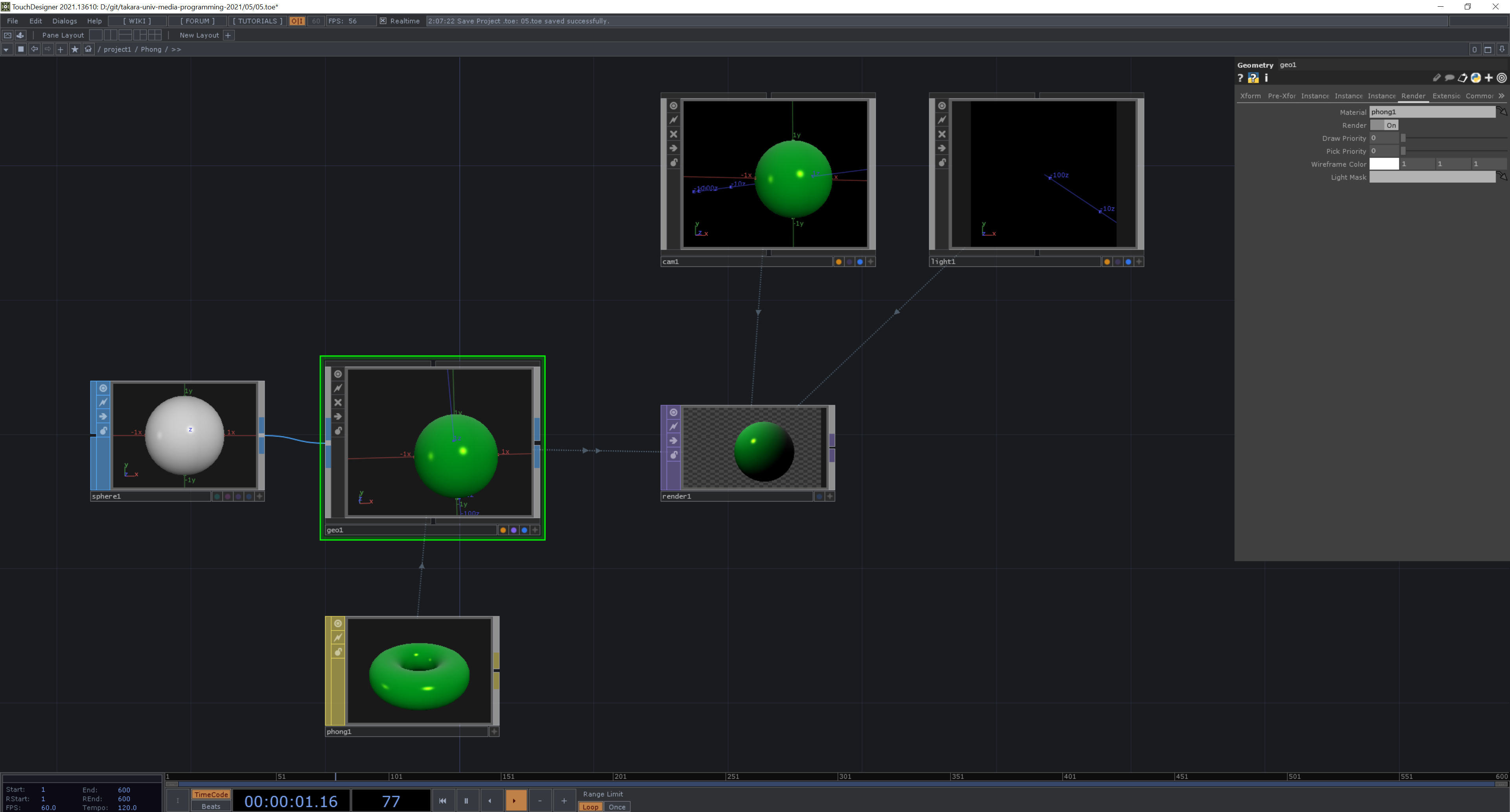Toggle the Loop range limit option
Viewport: 1510px width, 812px height.
(590, 807)
